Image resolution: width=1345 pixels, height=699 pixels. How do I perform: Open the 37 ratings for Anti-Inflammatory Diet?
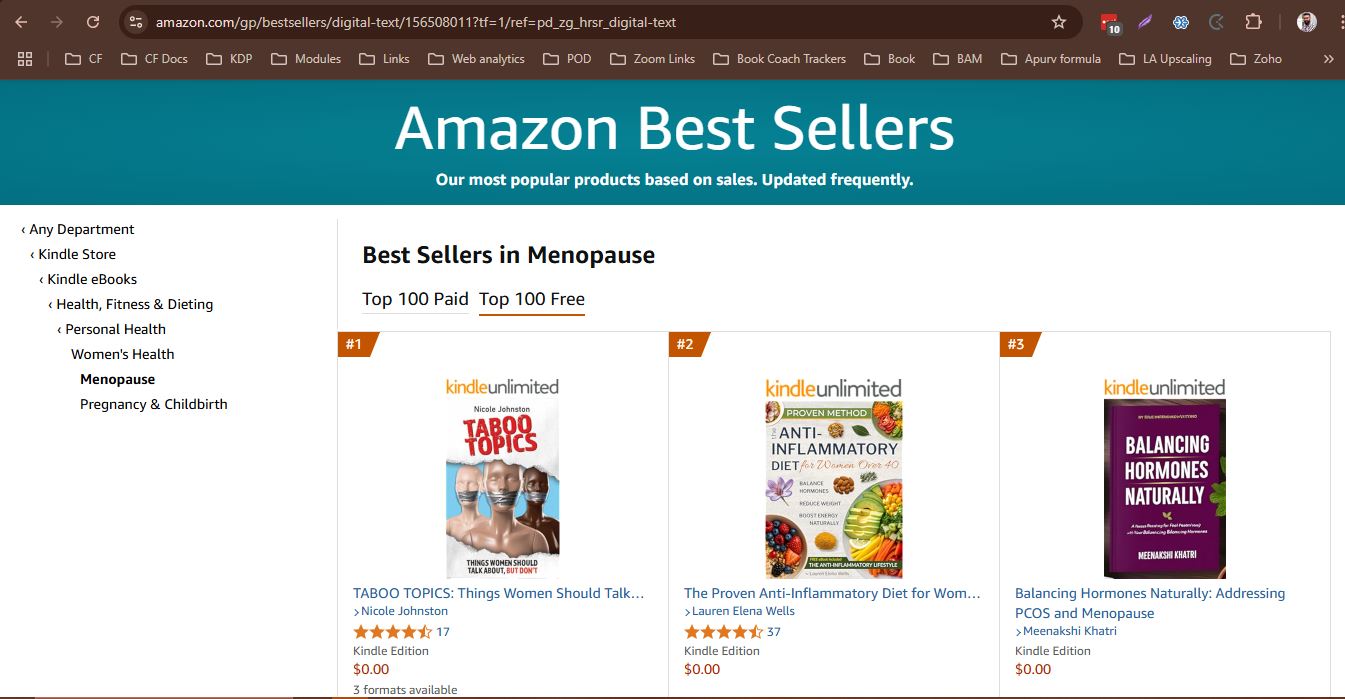coord(773,632)
